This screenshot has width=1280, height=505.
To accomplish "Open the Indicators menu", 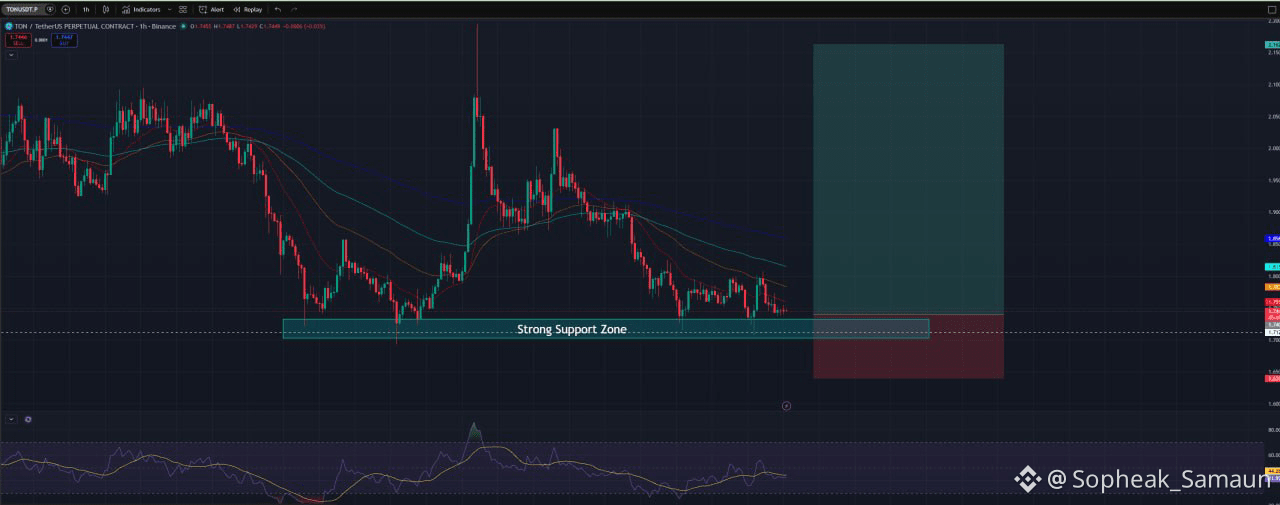I will coord(141,10).
